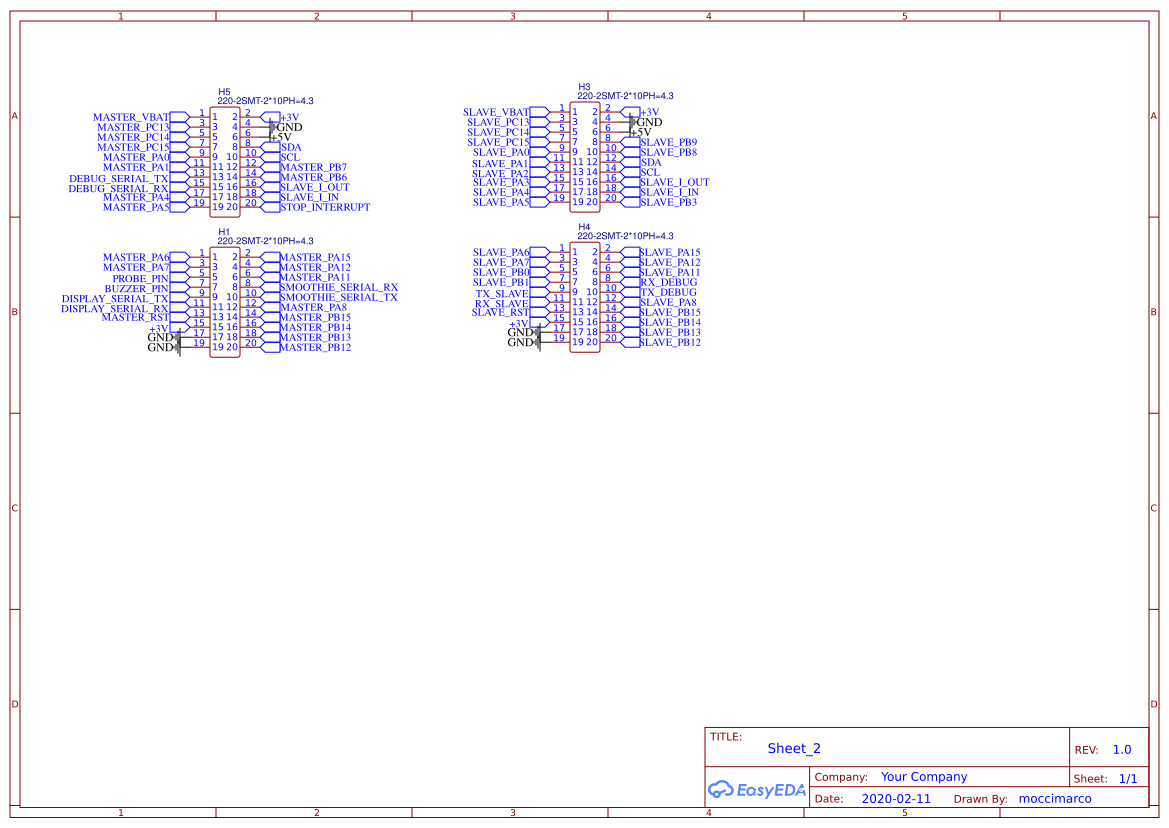Image resolution: width=1169 pixels, height=828 pixels.
Task: Click the date 2020-02-11 in title block
Action: point(896,797)
